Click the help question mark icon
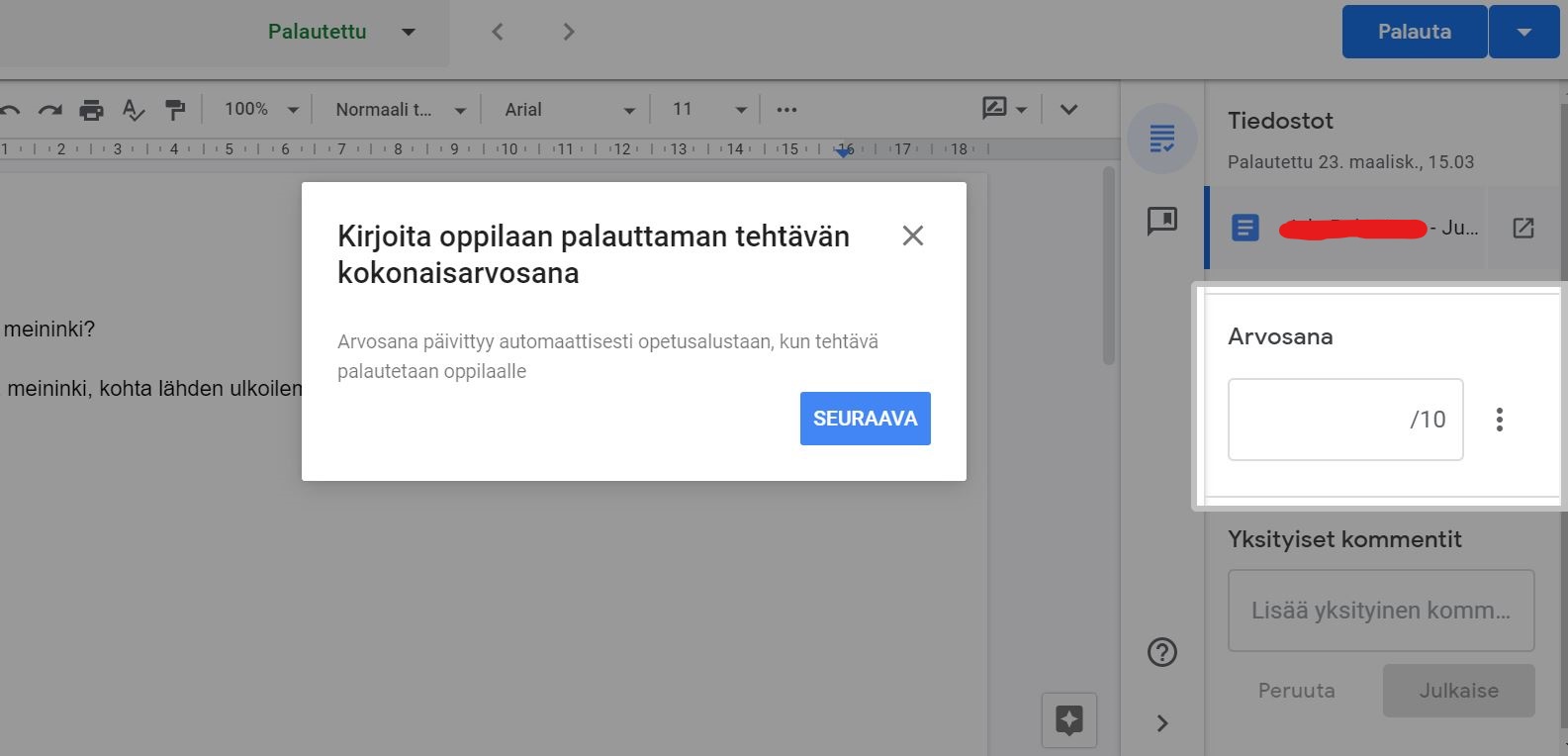 [x=1161, y=652]
